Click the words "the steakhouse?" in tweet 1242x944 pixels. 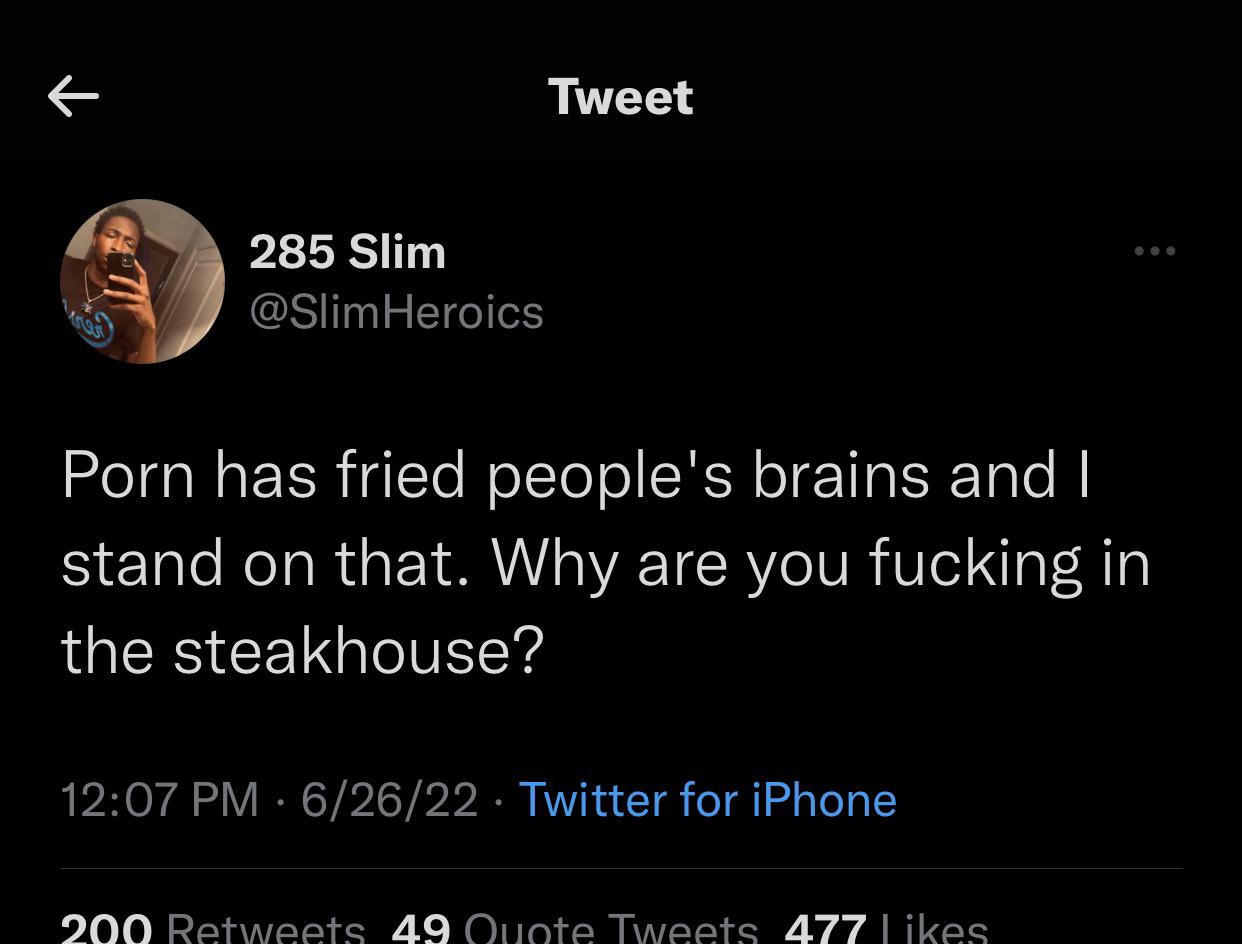tap(302, 651)
